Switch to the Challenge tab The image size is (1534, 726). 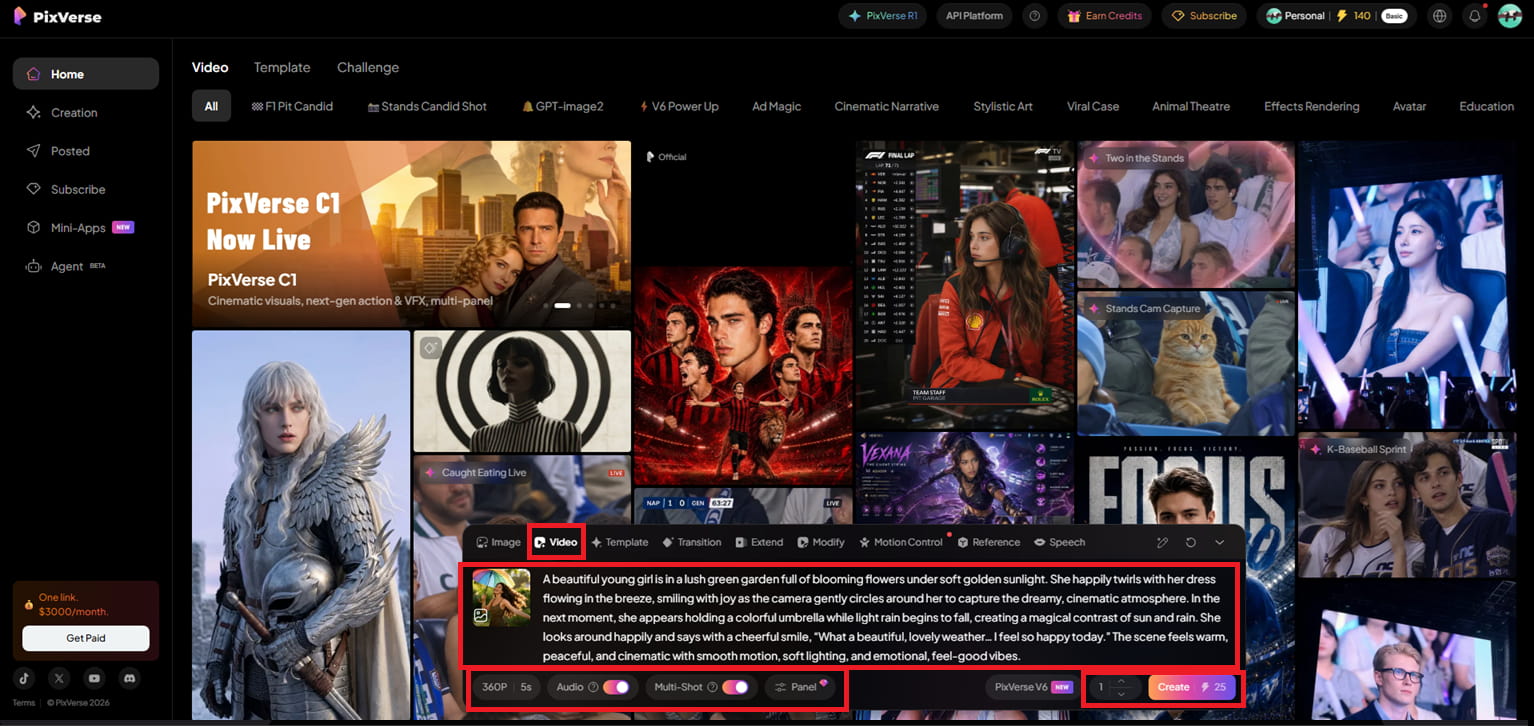368,67
